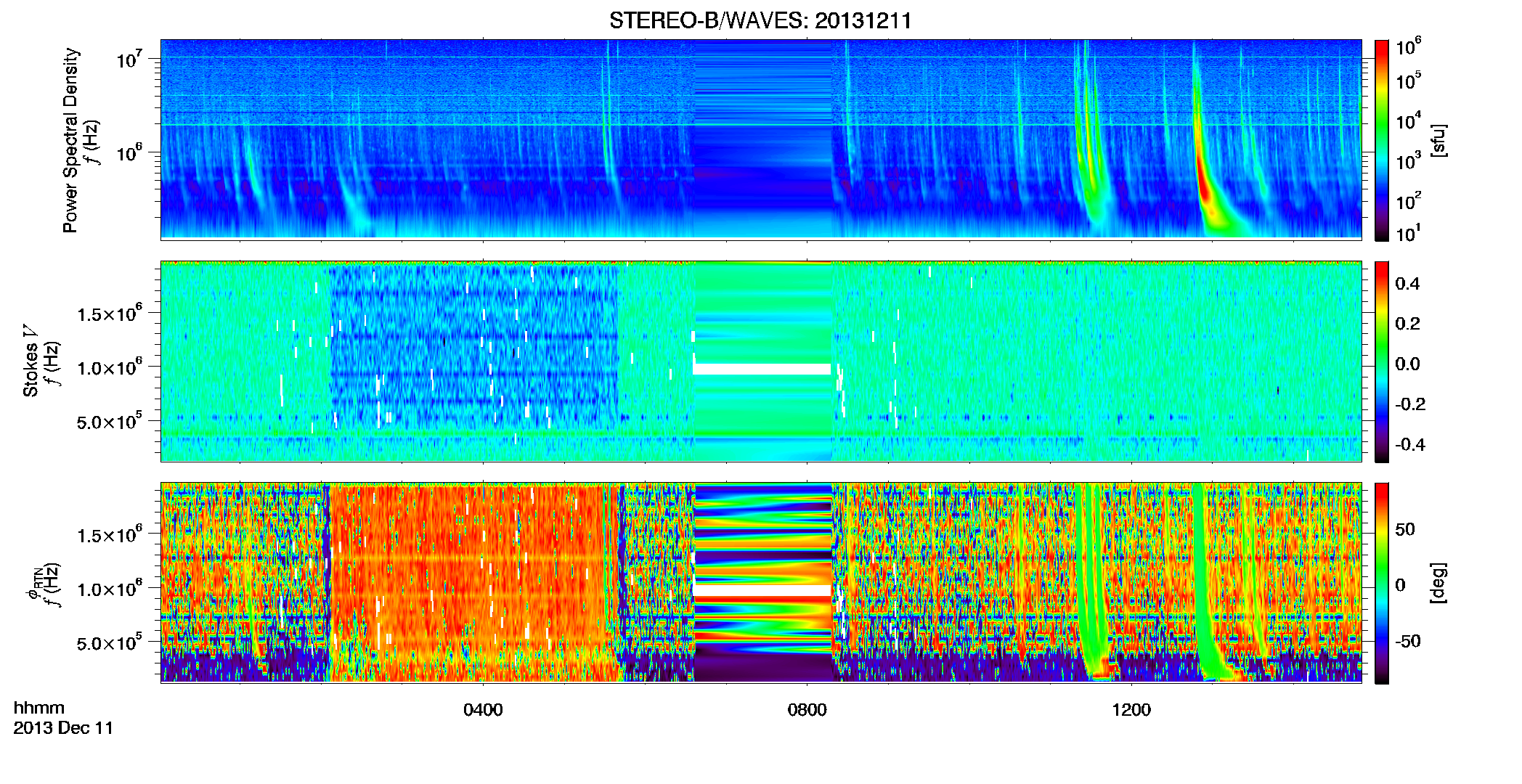Image resolution: width=1522 pixels, height=784 pixels.
Task: Click the 10^4 label on sfu color bar
Action: tap(1409, 121)
